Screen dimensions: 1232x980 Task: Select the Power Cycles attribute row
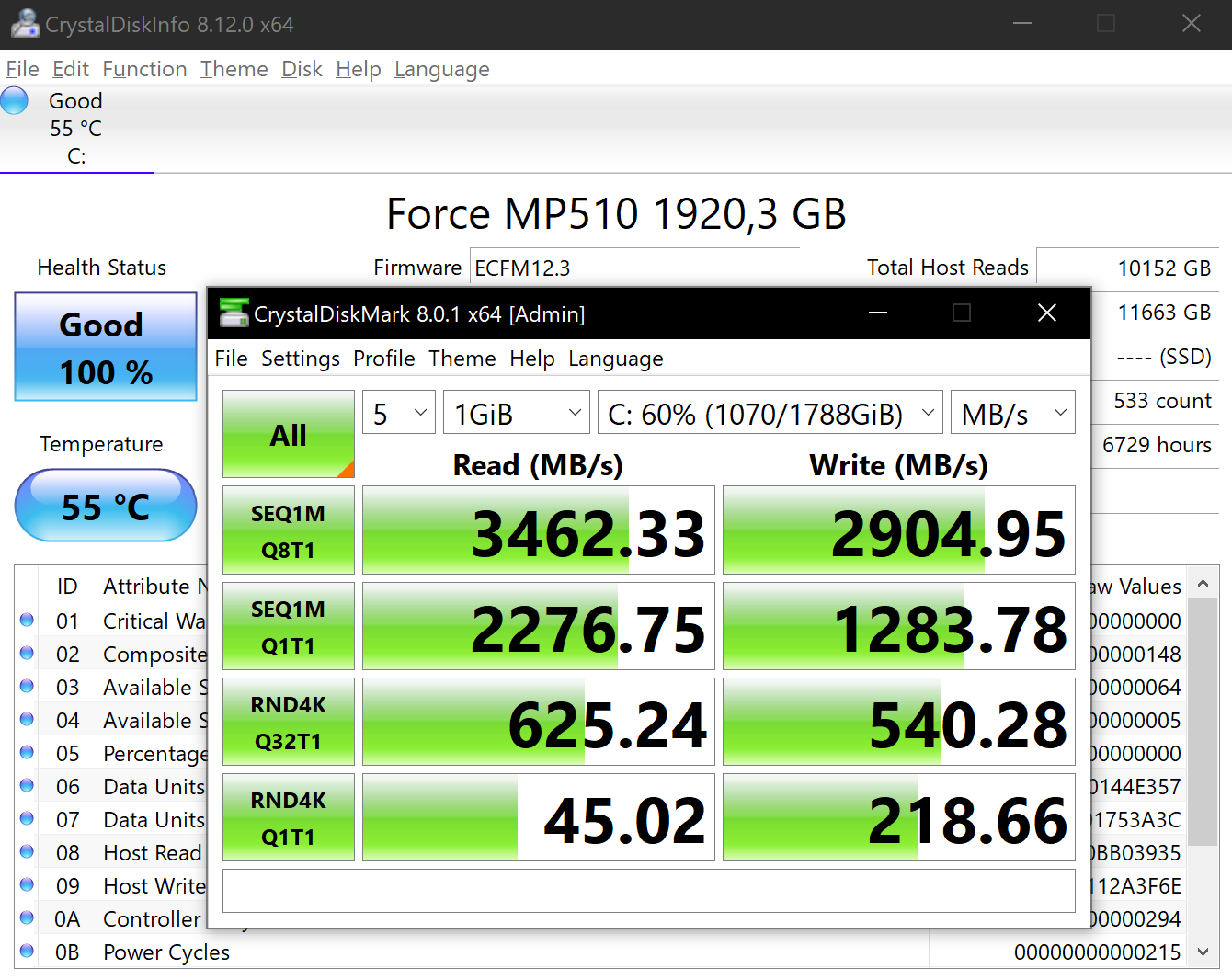click(601, 952)
